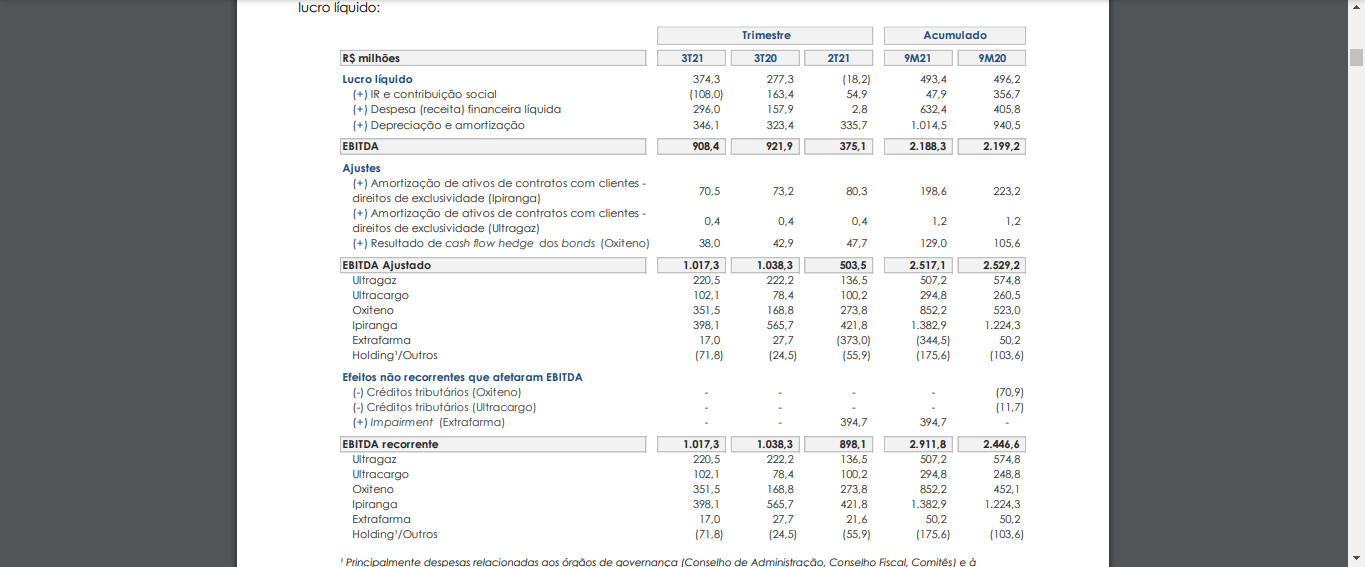Click the 9M21 column header
Image resolution: width=1365 pixels, height=567 pixels.
[918, 58]
